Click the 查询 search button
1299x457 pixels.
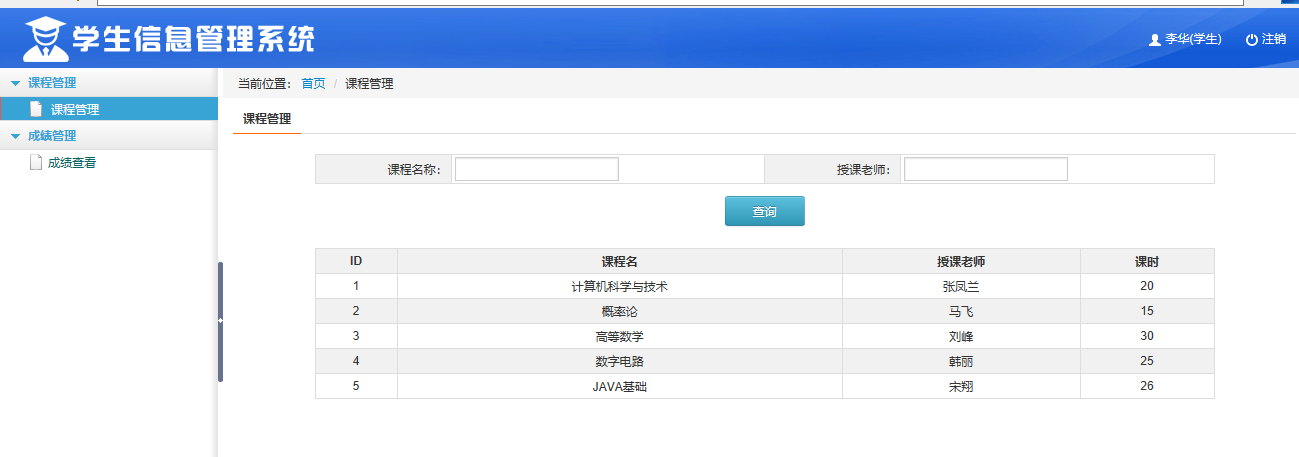pos(765,211)
